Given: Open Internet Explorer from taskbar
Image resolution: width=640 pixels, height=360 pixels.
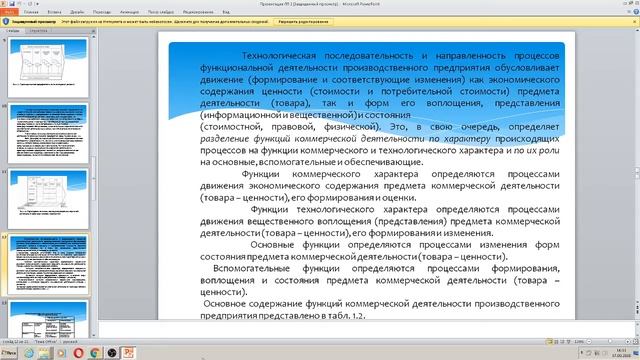Looking at the screenshot, I should pos(29,353).
